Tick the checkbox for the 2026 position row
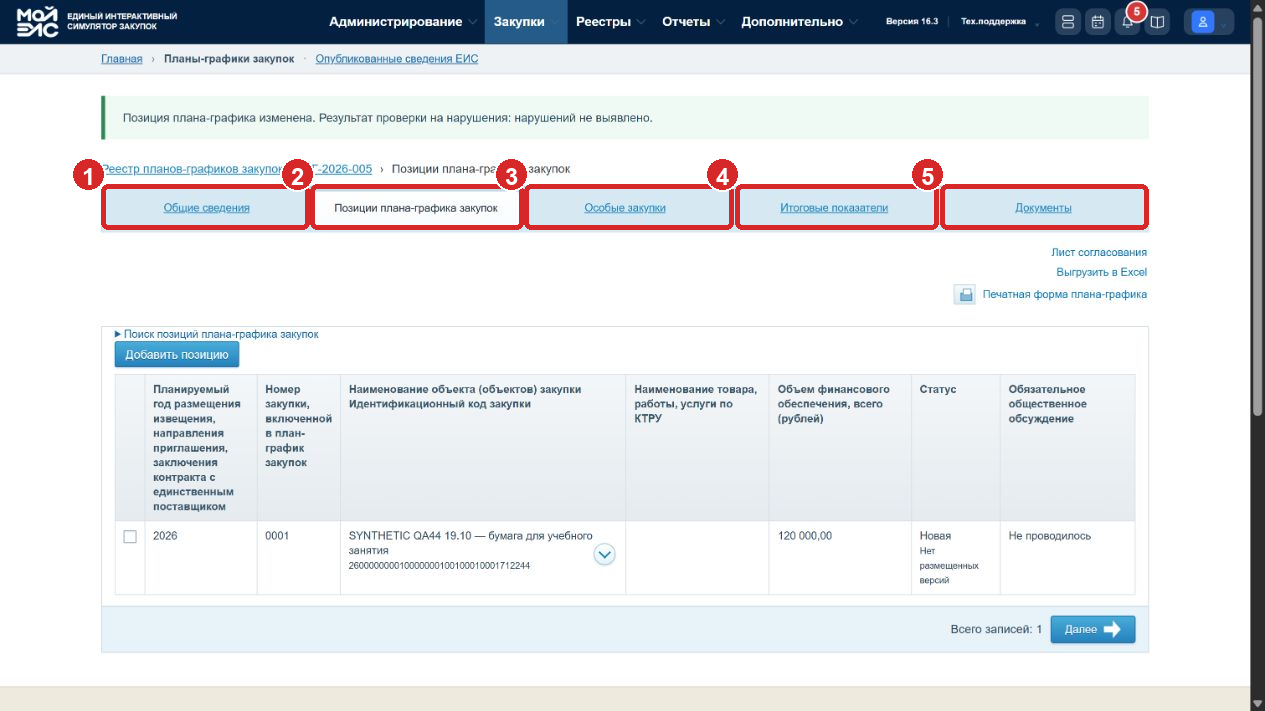This screenshot has height=711, width=1265. click(x=130, y=537)
